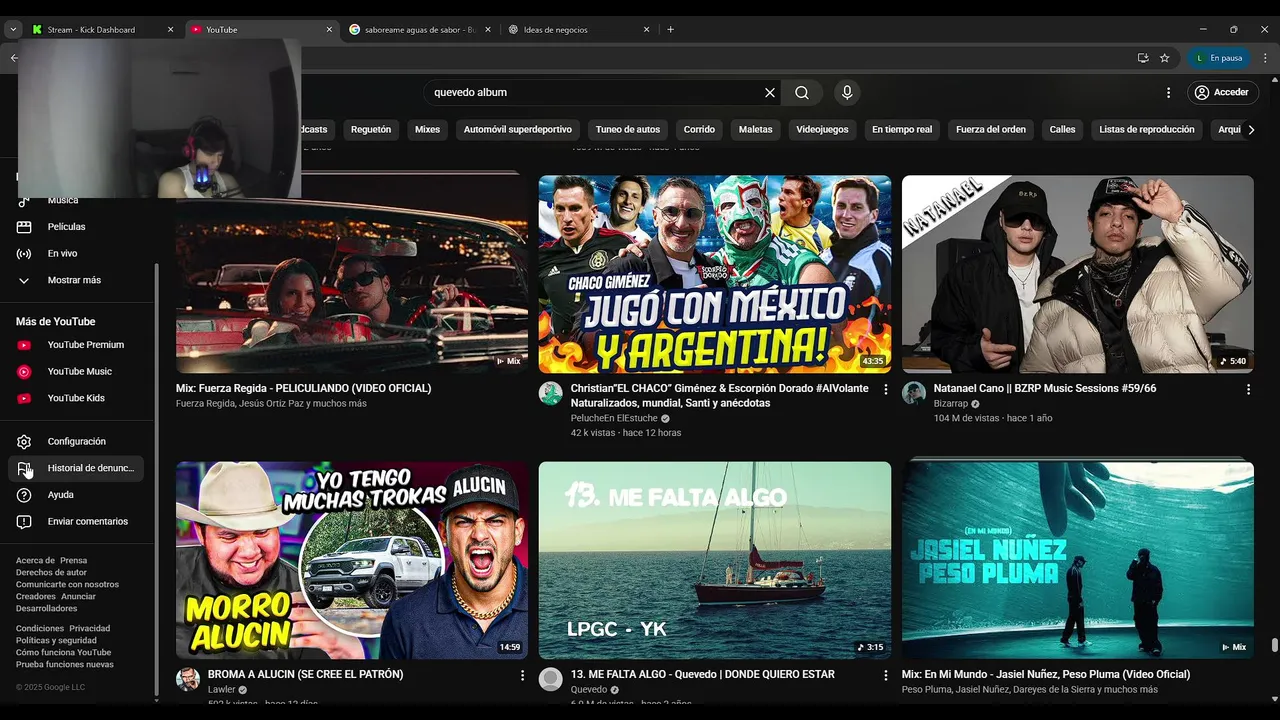Select the Calles filter chip
1280x720 pixels.
point(1062,129)
